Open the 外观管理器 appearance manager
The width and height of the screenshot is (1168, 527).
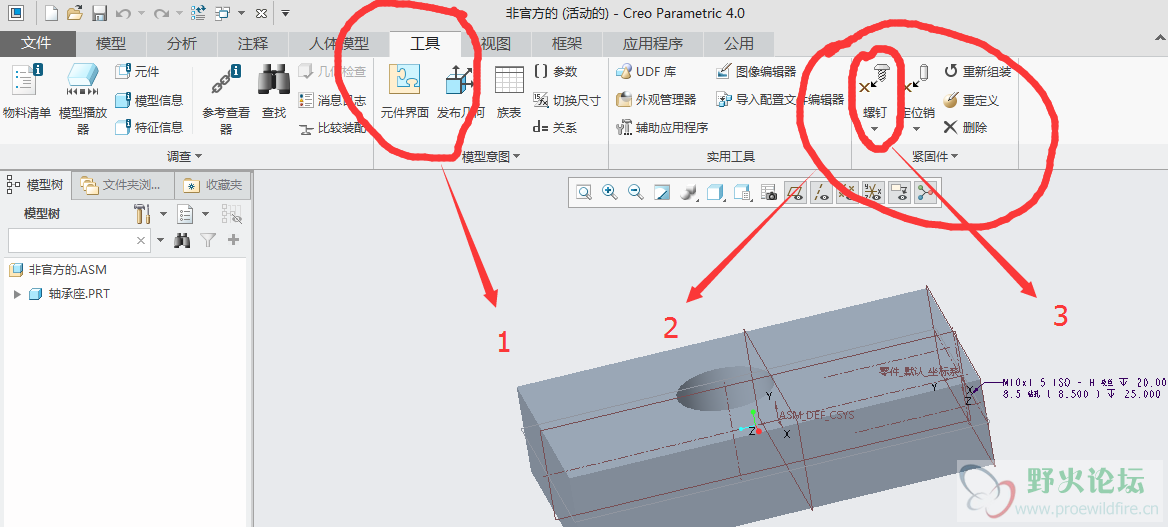656,99
